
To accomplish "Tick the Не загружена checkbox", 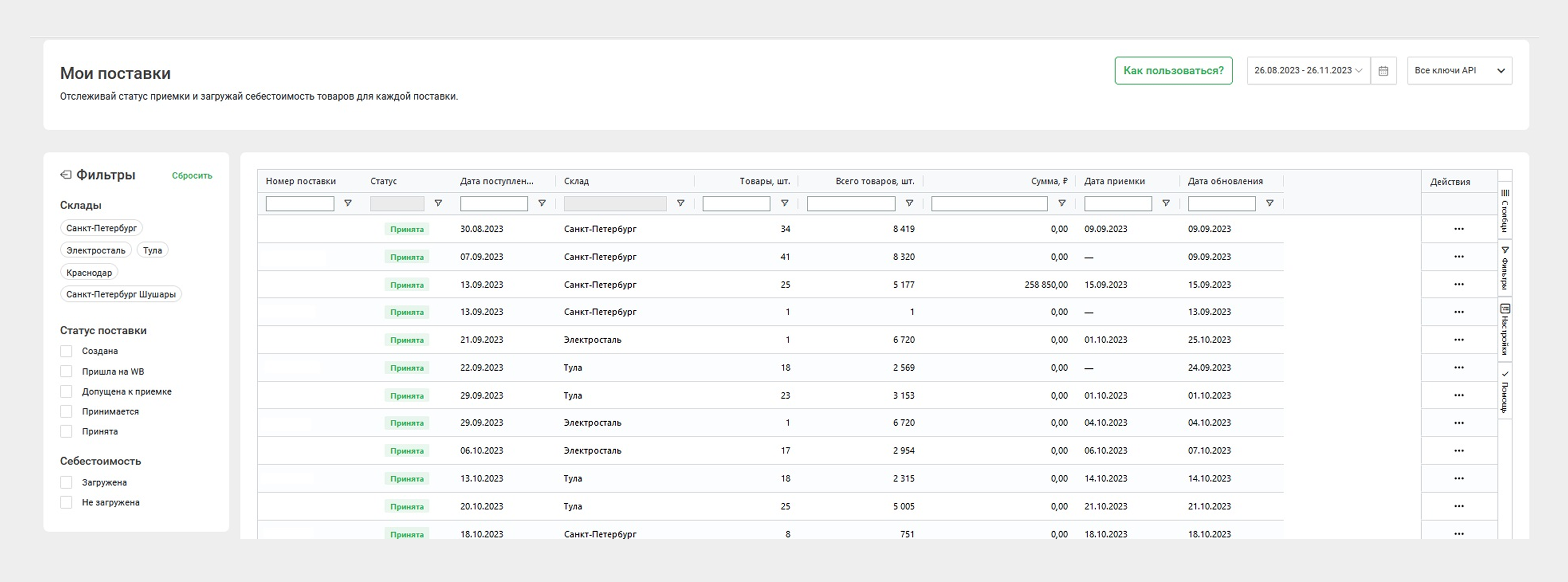I will tap(66, 503).
